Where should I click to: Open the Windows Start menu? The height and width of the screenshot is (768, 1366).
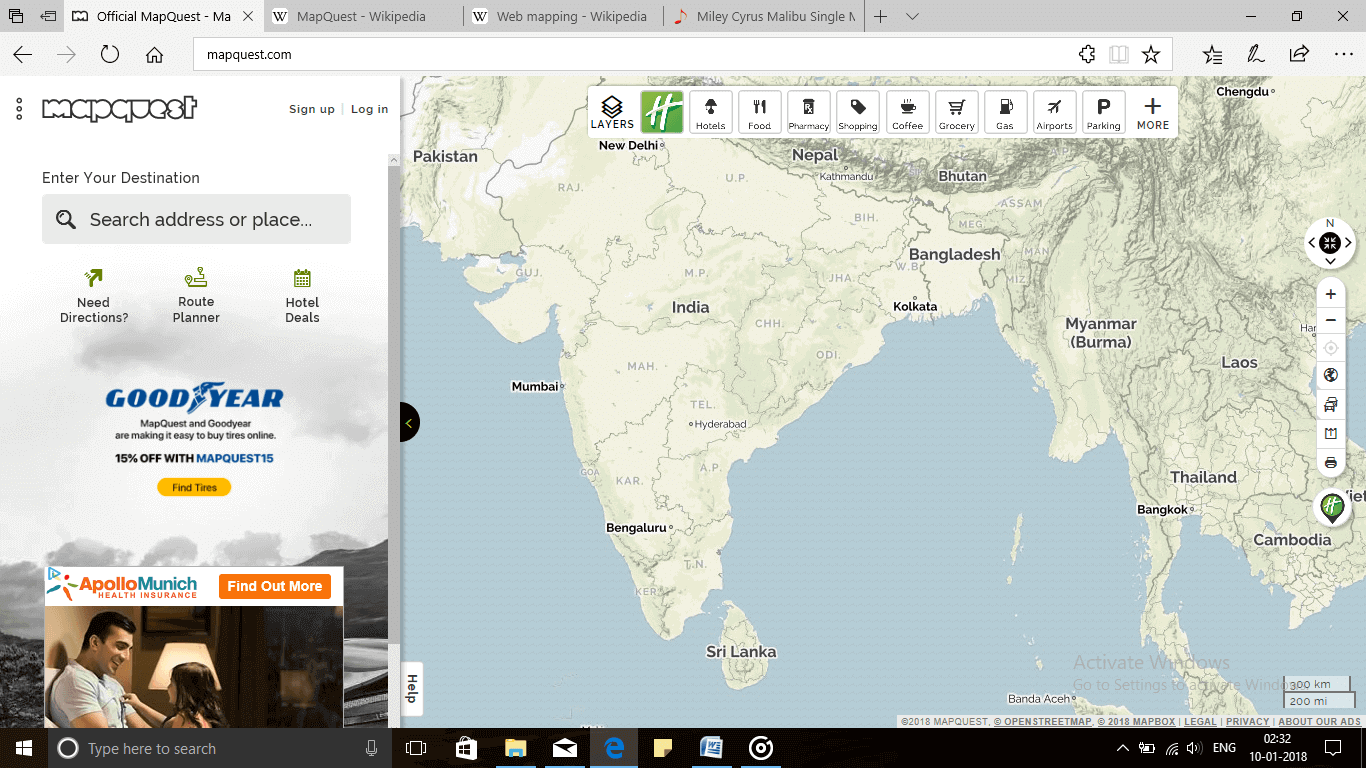(x=24, y=748)
